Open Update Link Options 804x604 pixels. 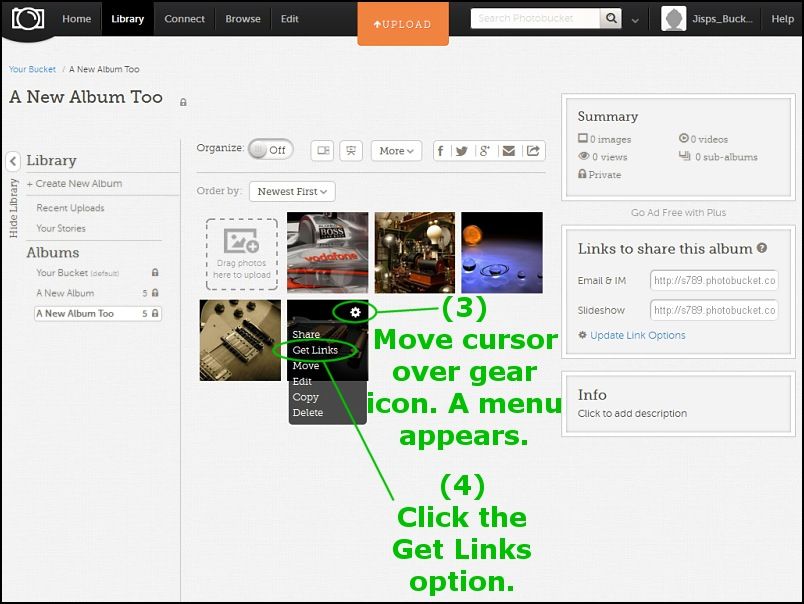coord(637,335)
